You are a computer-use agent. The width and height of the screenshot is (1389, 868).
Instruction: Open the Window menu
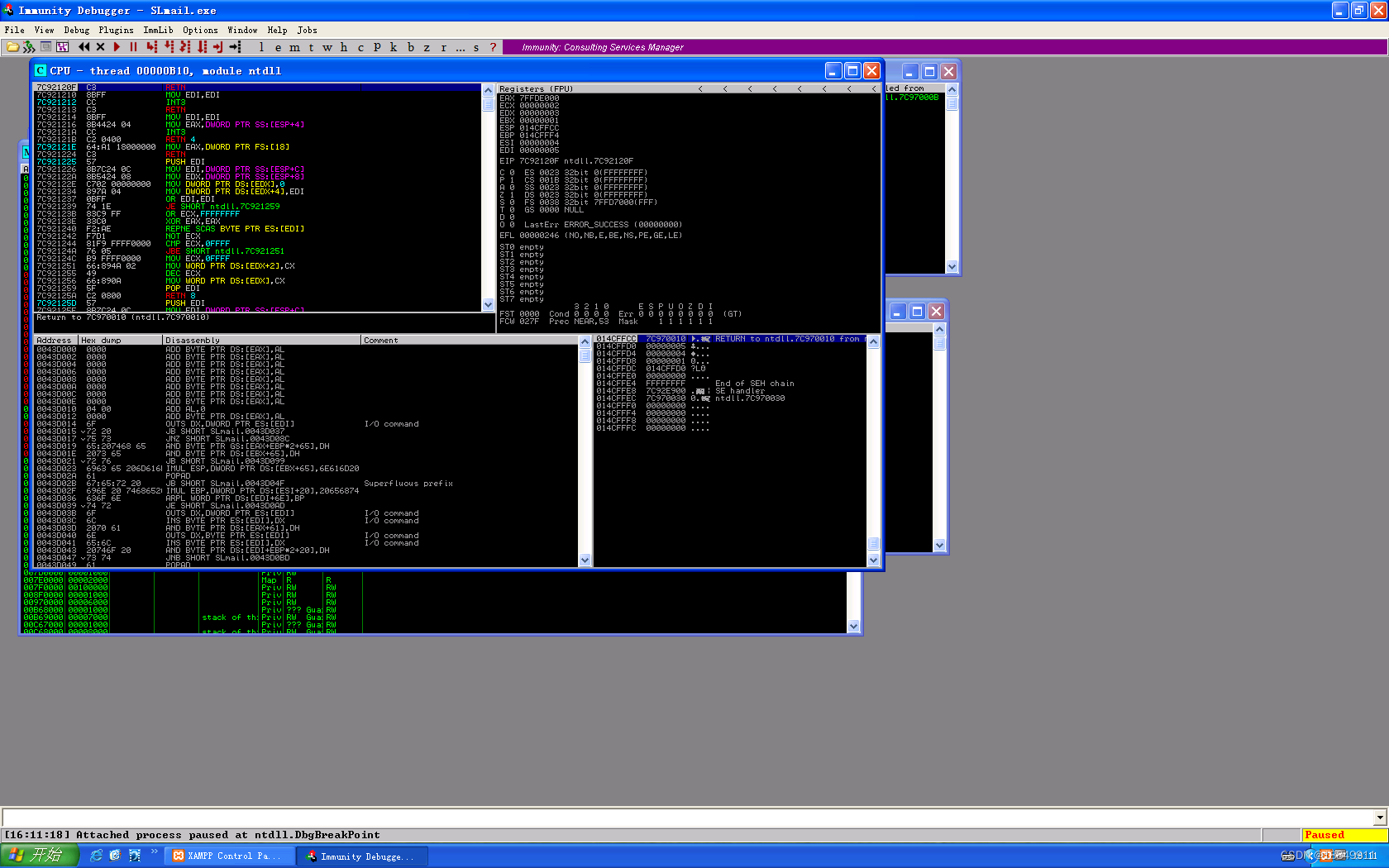pos(242,30)
